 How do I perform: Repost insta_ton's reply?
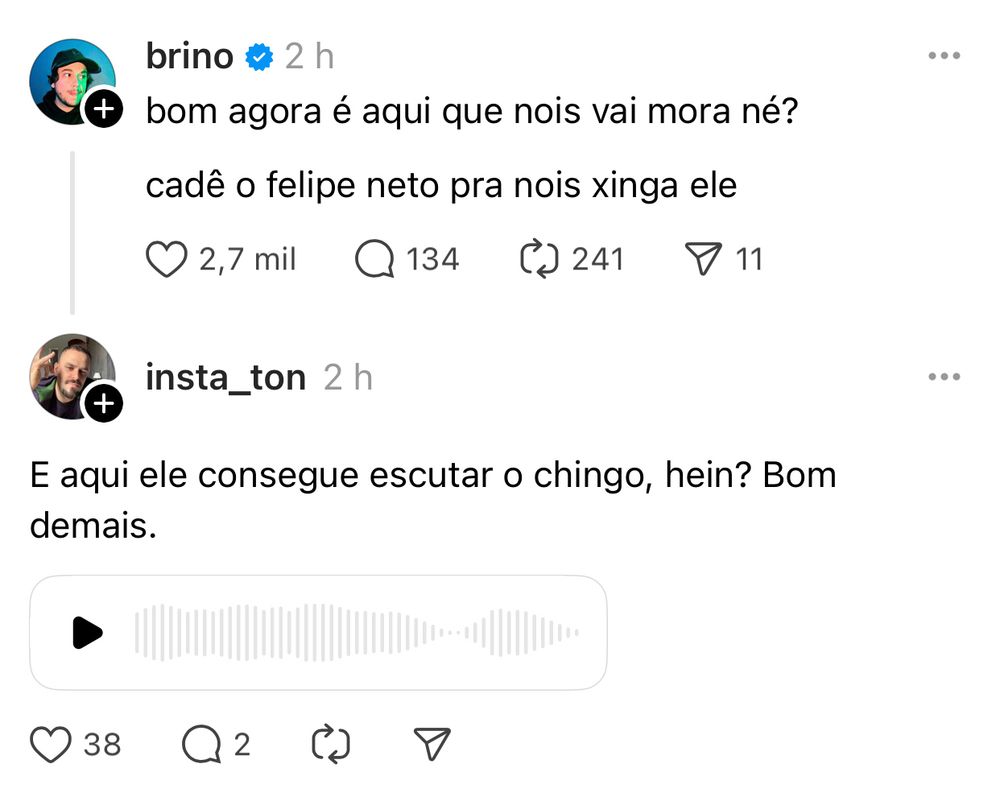pos(331,744)
